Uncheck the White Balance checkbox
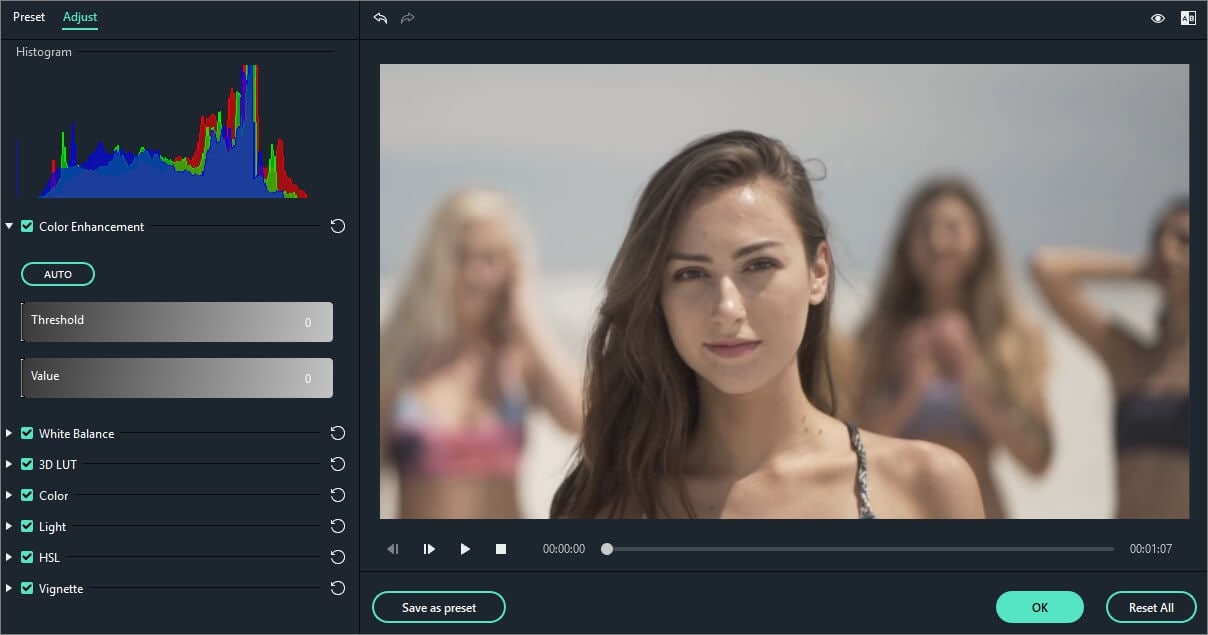 27,433
